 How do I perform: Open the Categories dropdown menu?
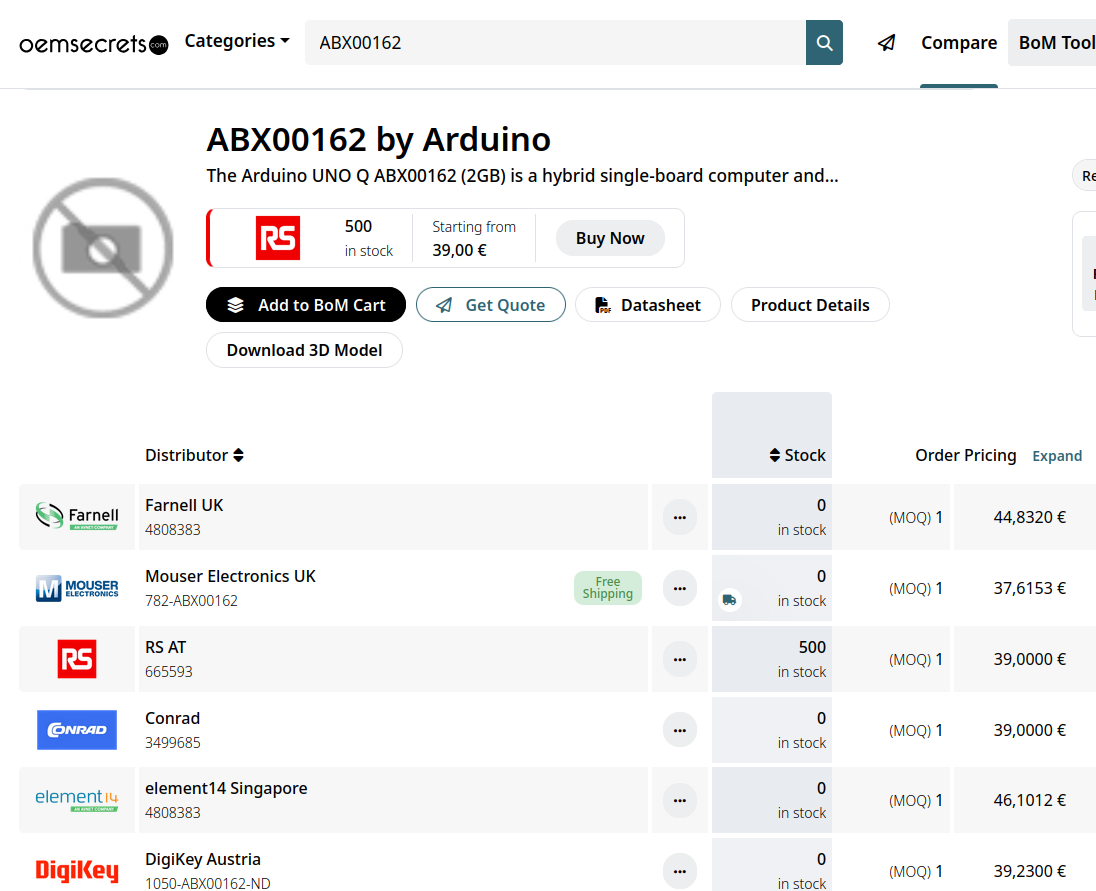237,41
